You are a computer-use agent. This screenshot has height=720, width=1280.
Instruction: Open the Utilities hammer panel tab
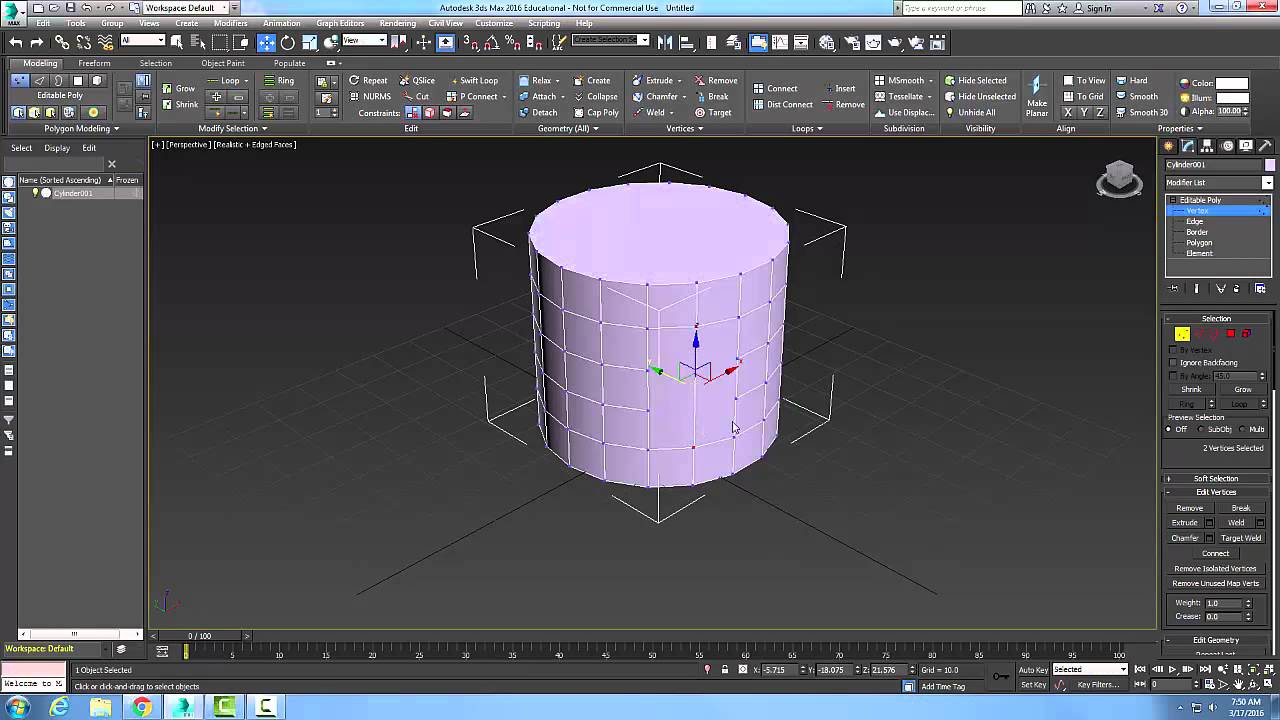1265,146
